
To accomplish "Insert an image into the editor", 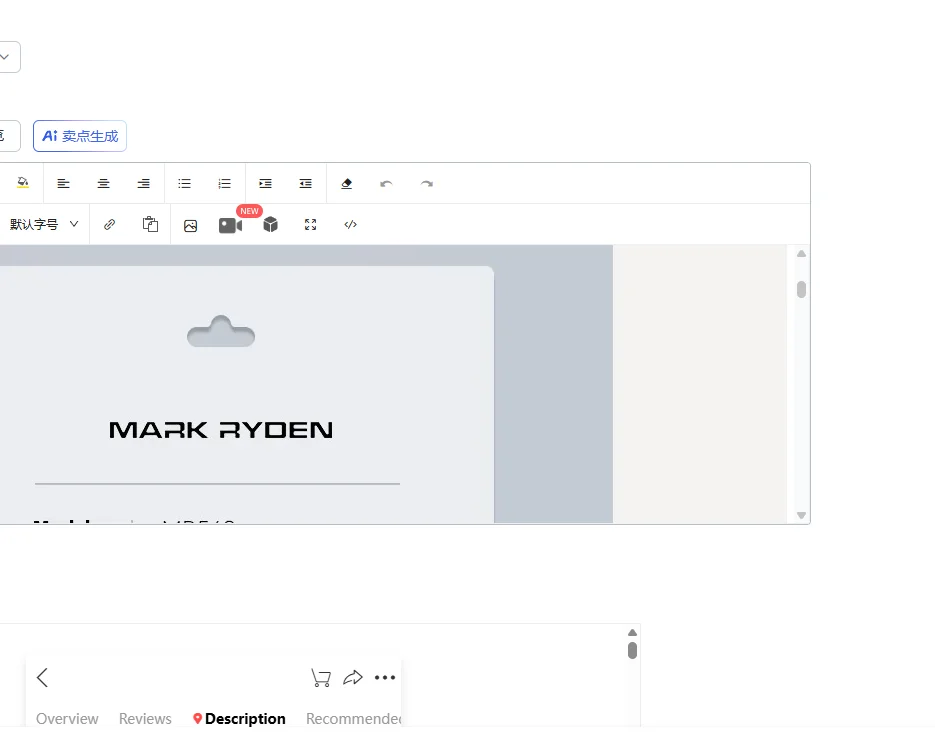I will tap(190, 225).
